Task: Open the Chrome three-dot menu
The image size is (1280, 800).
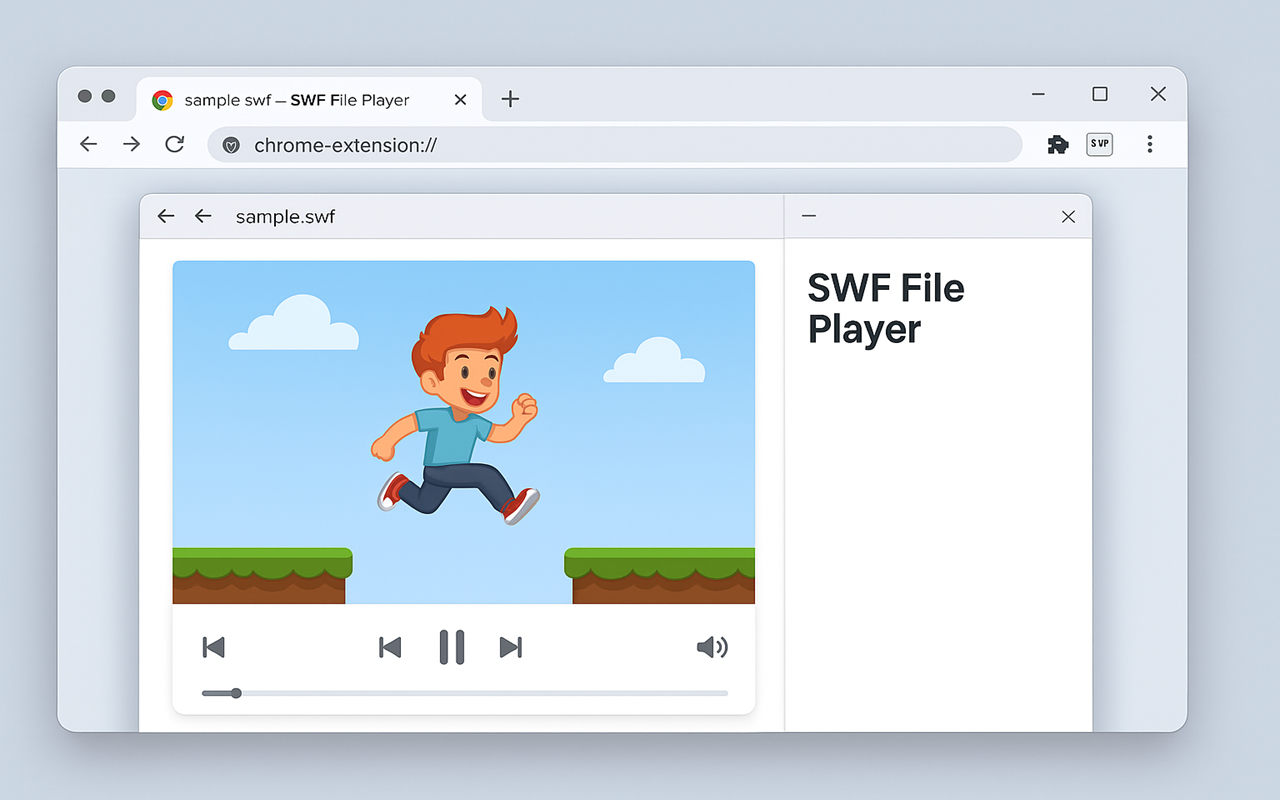Action: (x=1150, y=144)
